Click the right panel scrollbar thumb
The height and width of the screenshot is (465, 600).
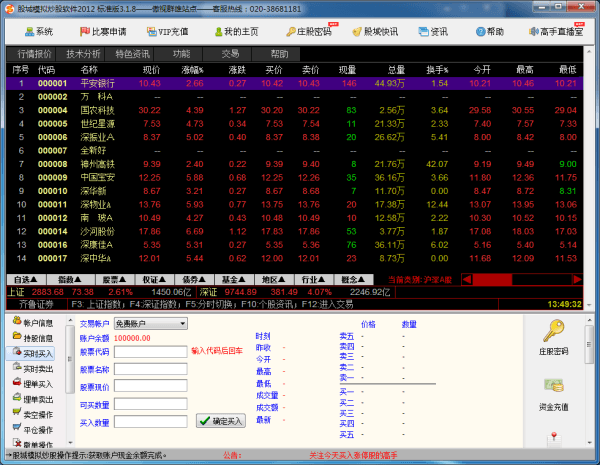tap(589, 344)
